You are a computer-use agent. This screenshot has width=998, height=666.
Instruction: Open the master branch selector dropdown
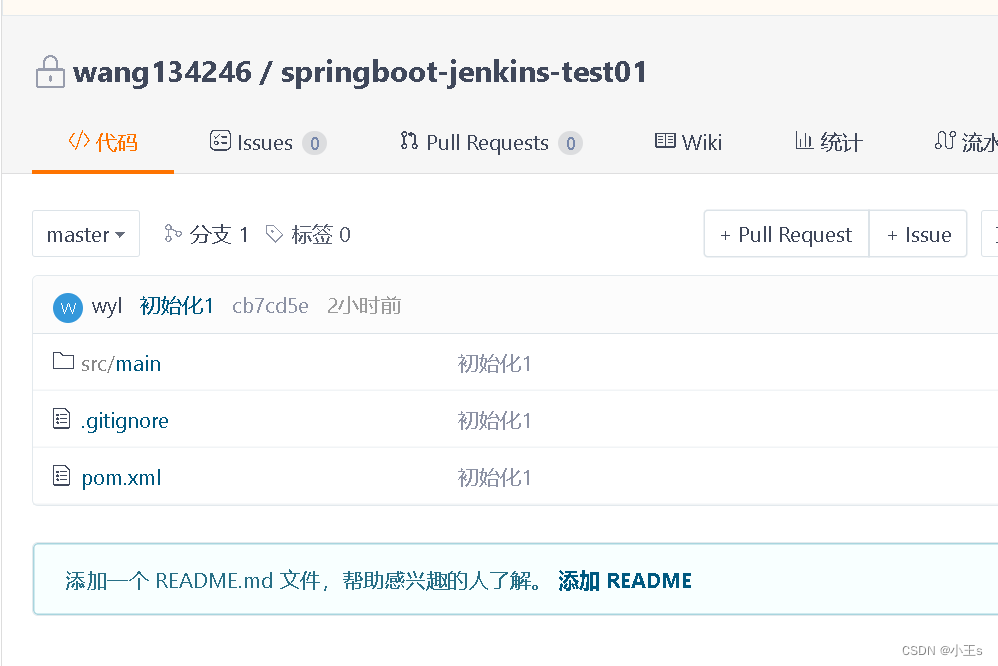point(86,233)
